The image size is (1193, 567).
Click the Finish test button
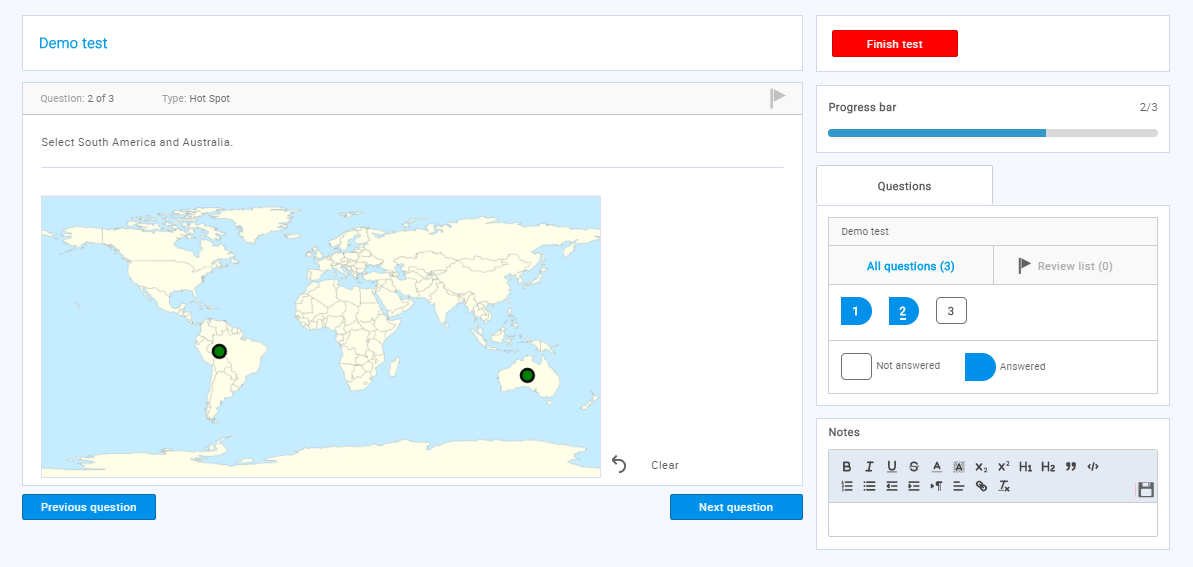point(894,44)
